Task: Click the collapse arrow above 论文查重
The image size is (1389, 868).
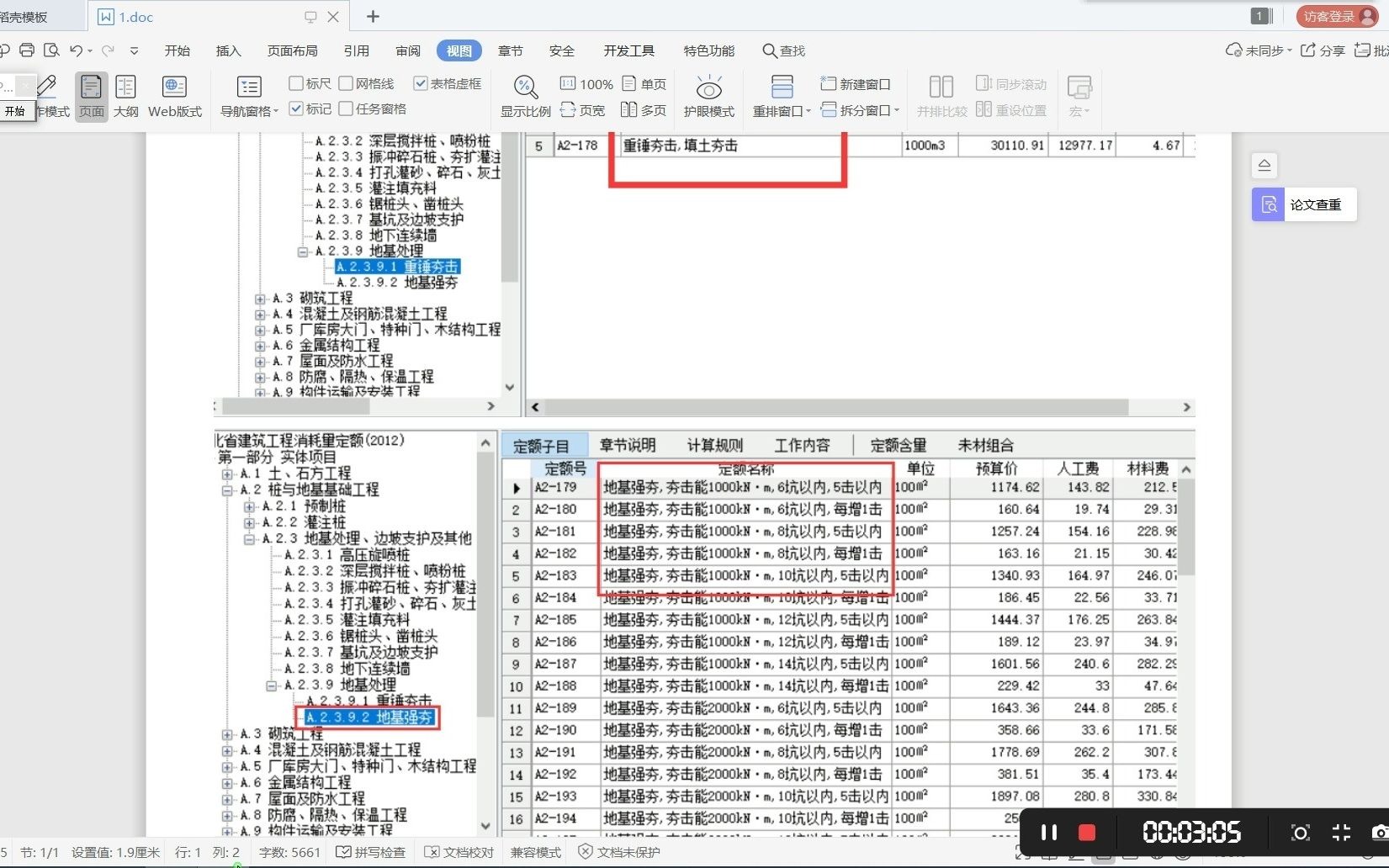Action: 1264,165
